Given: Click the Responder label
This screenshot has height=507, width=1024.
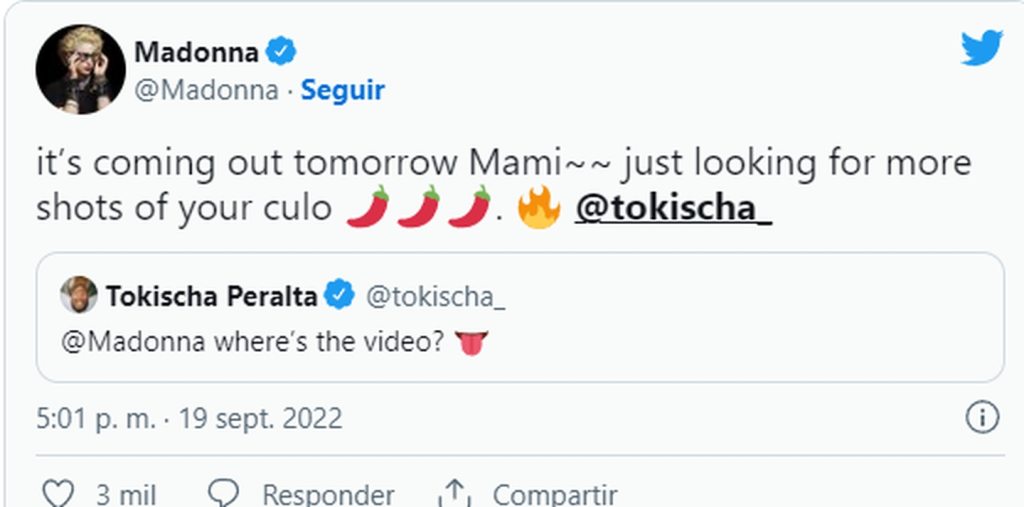Looking at the screenshot, I should pyautogui.click(x=327, y=494).
